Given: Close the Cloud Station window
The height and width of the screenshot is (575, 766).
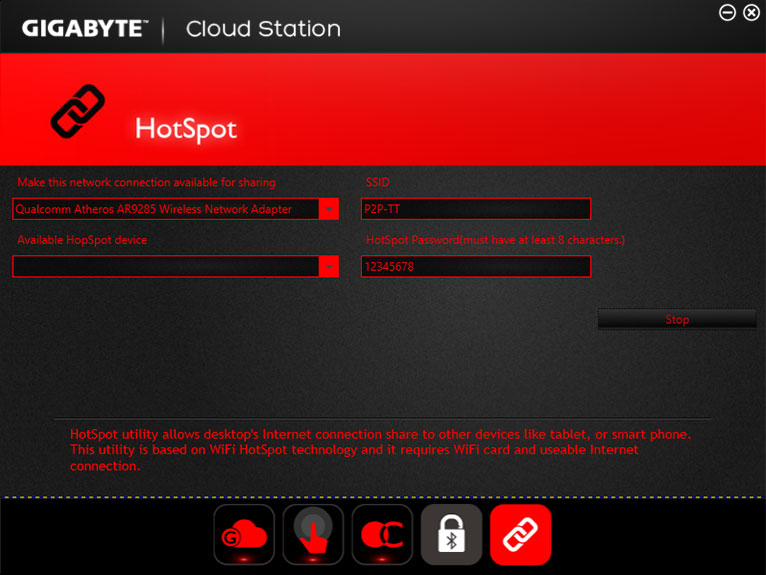Looking at the screenshot, I should 751,13.
